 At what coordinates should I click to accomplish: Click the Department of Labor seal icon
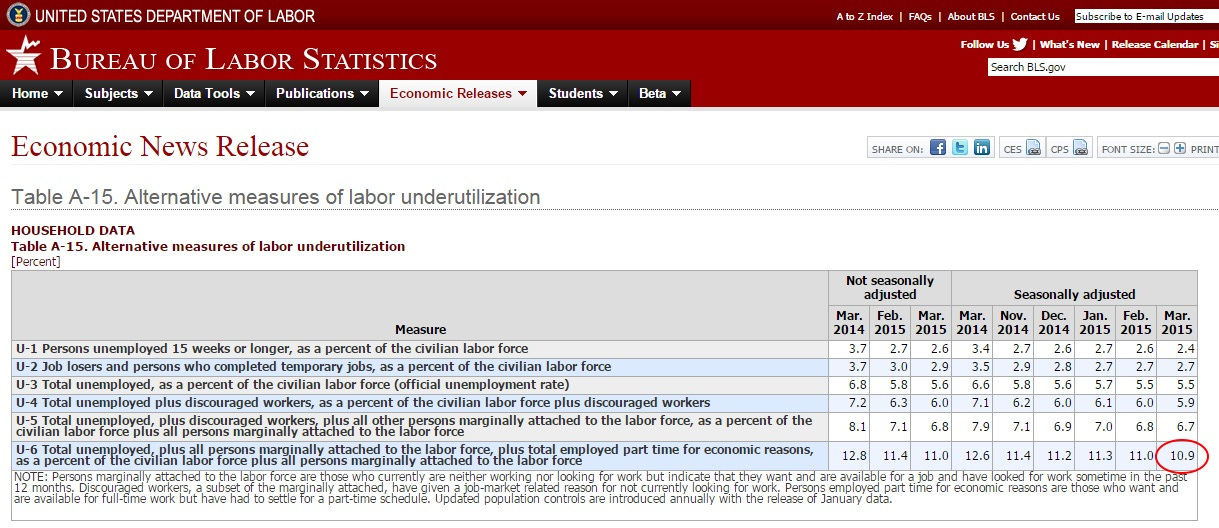pos(17,16)
